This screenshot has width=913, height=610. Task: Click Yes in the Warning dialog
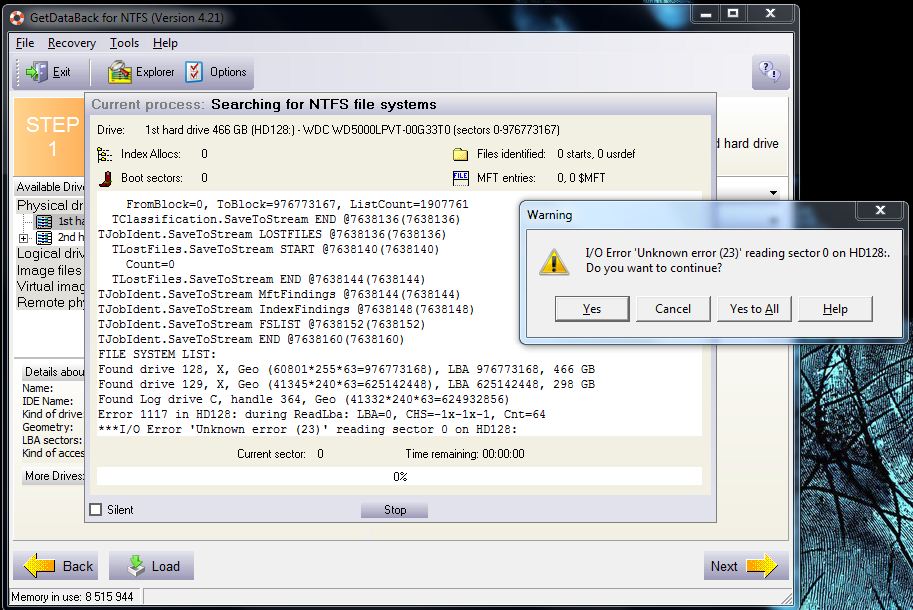point(592,309)
